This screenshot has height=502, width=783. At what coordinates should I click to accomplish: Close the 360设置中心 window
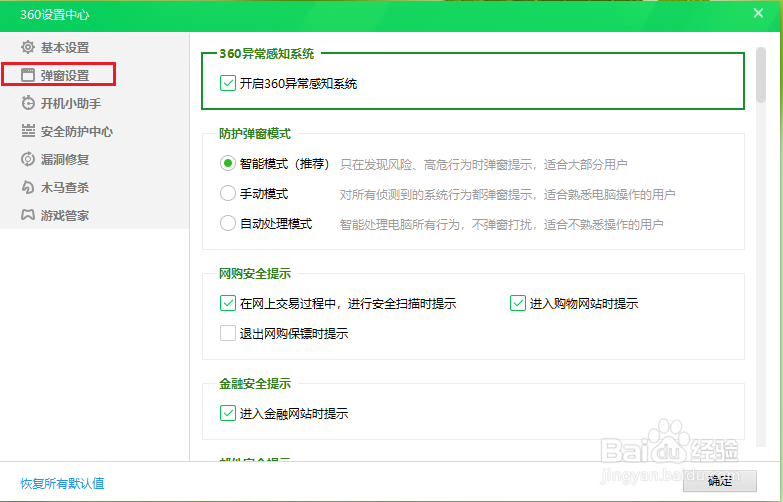[758, 13]
